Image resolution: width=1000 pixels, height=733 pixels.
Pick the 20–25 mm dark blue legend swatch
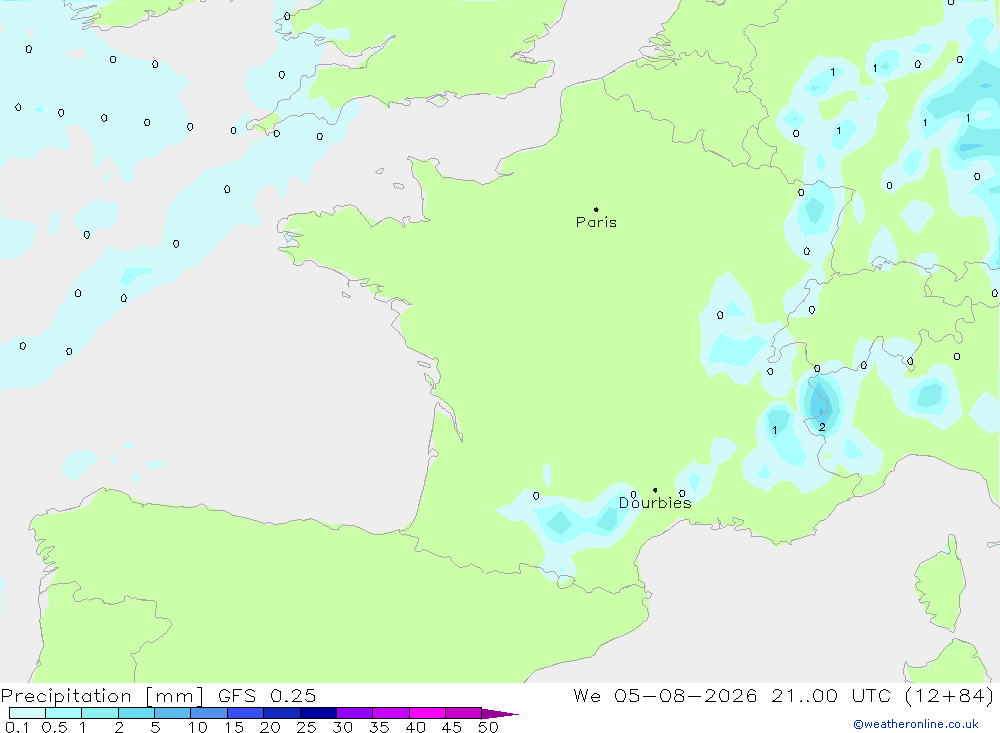click(x=281, y=713)
